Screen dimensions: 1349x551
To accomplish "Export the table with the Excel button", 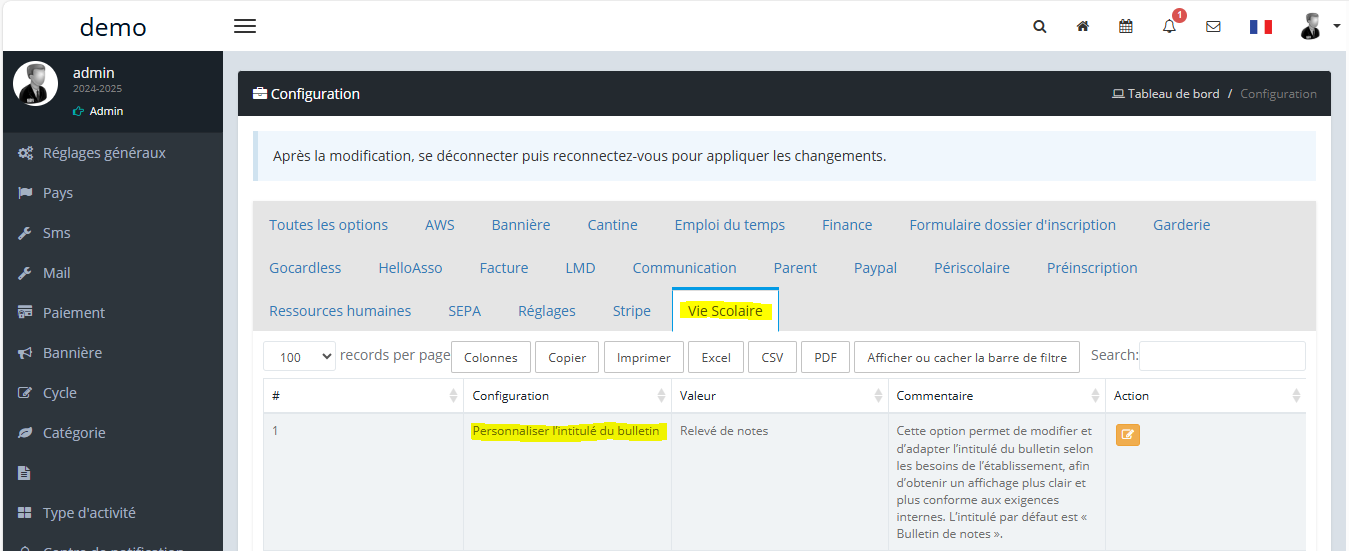I will 715,357.
